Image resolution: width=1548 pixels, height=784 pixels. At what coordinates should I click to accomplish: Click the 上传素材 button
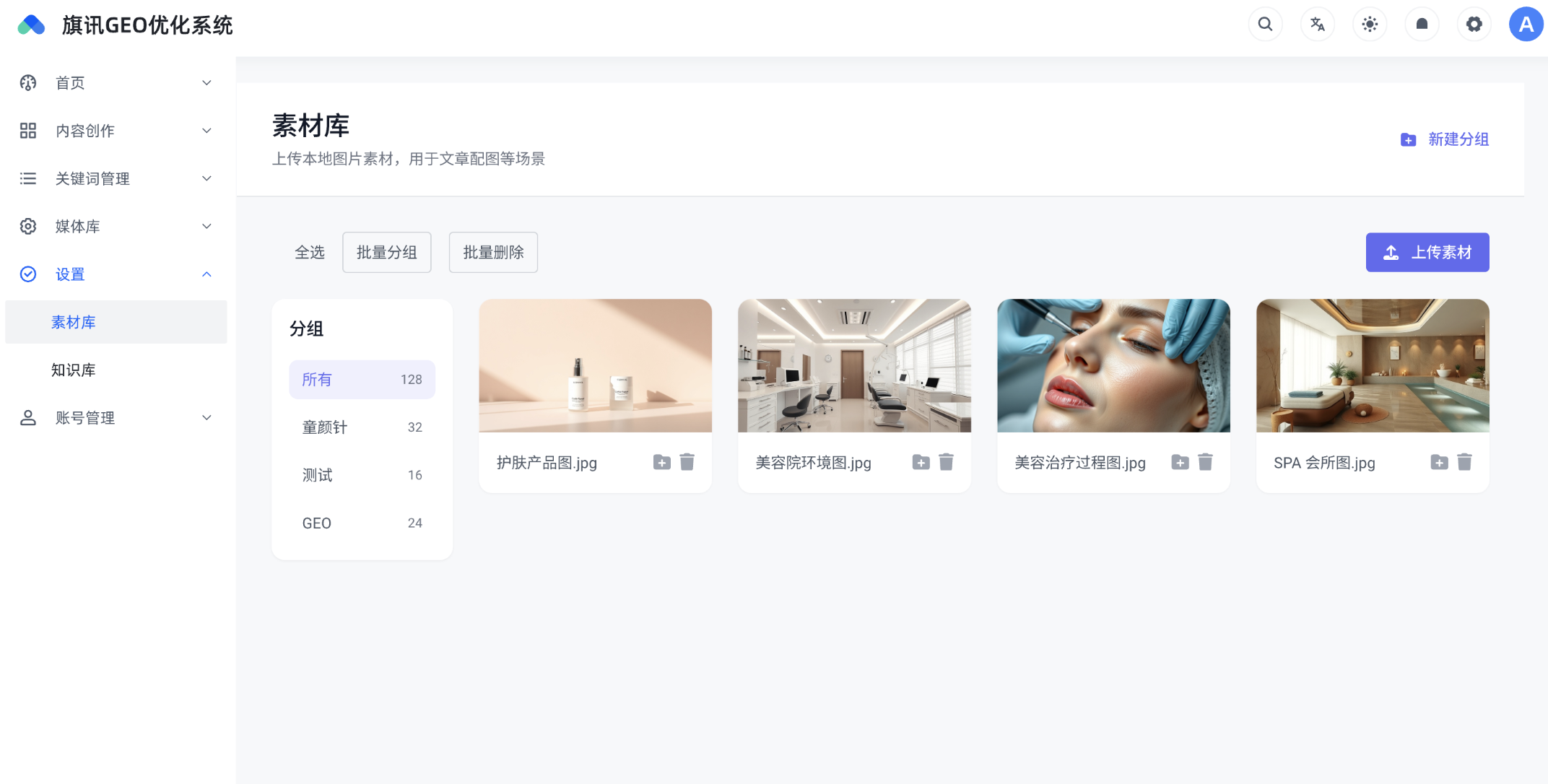point(1427,253)
